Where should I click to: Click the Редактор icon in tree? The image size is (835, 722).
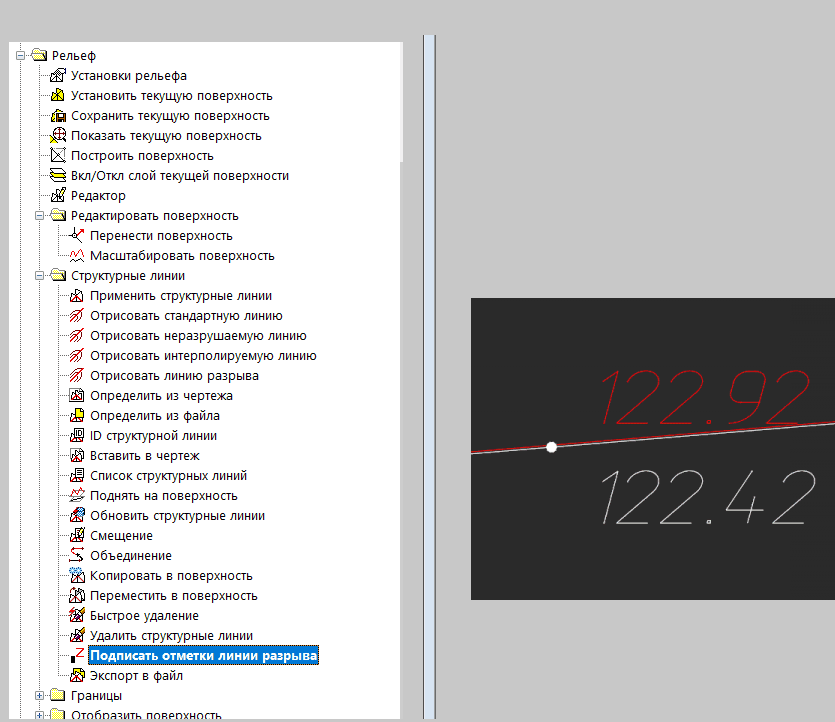58,196
